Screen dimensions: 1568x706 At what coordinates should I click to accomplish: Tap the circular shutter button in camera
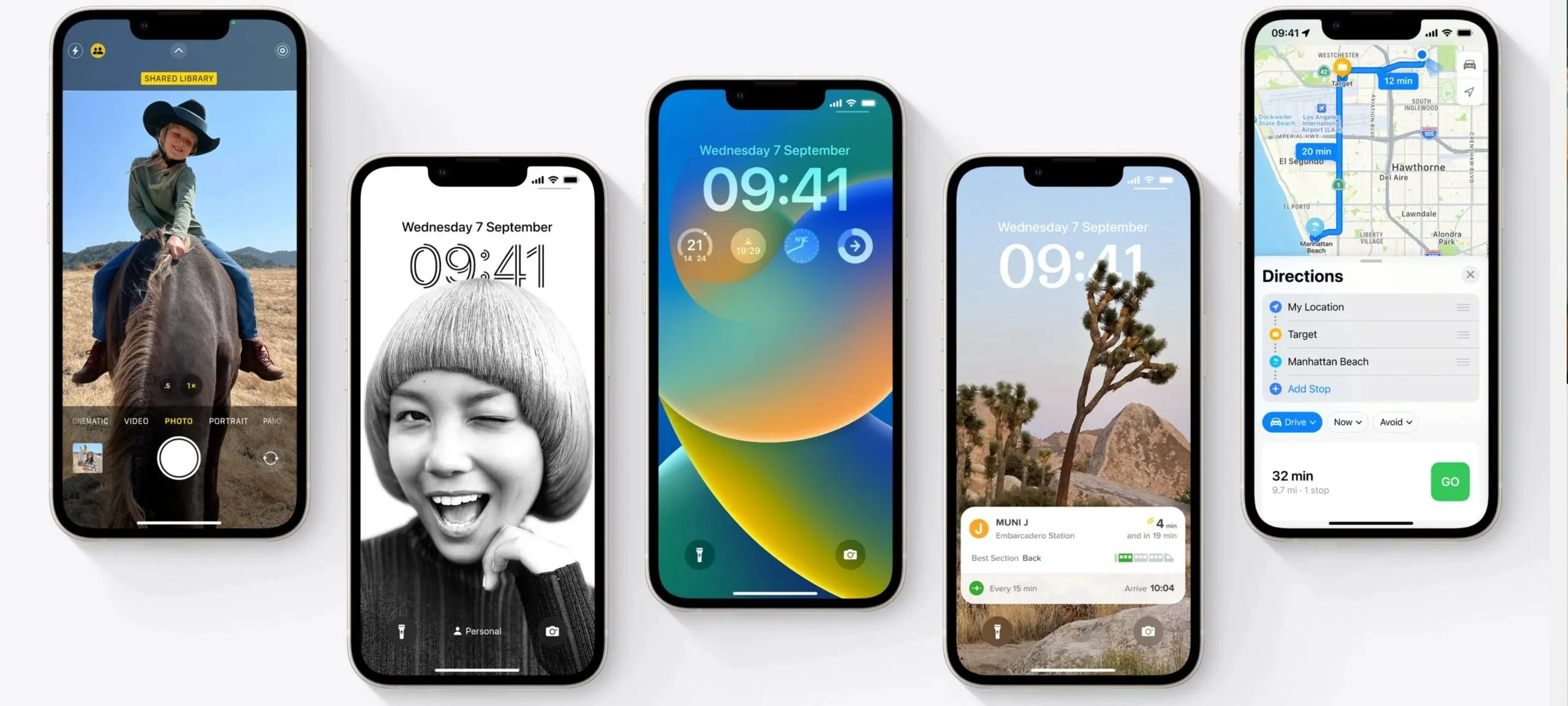pyautogui.click(x=178, y=457)
